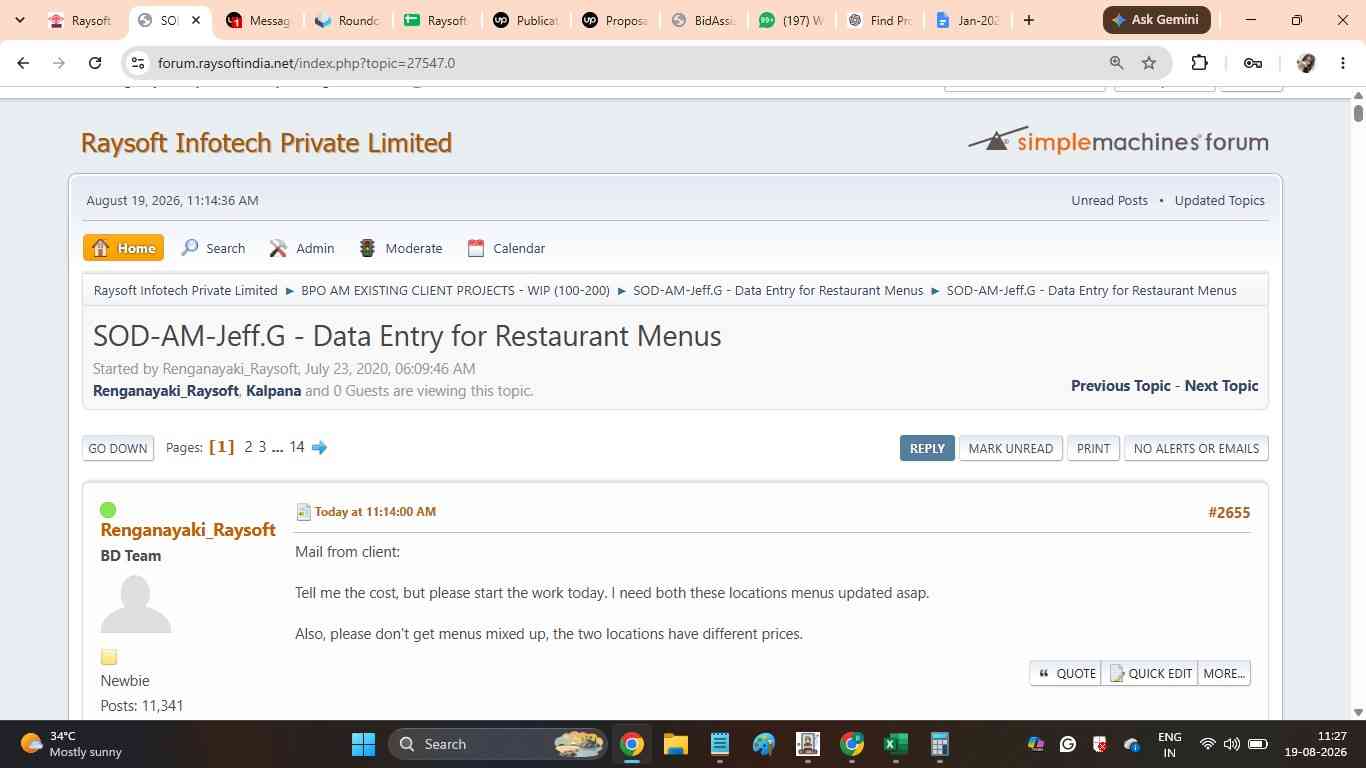The width and height of the screenshot is (1366, 768).
Task: Click the zoom magnifier icon in address bar
Action: (x=1116, y=63)
